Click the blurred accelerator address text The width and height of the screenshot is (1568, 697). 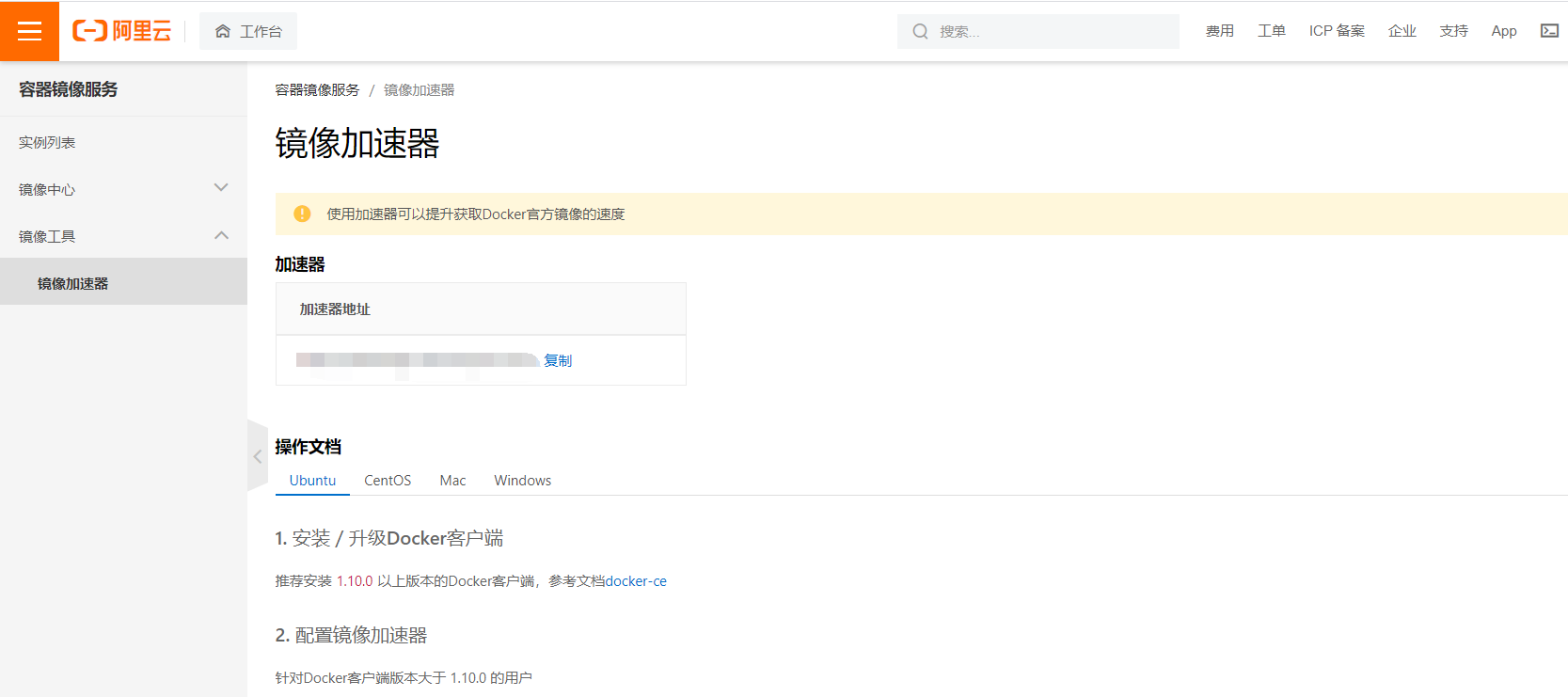[418, 360]
